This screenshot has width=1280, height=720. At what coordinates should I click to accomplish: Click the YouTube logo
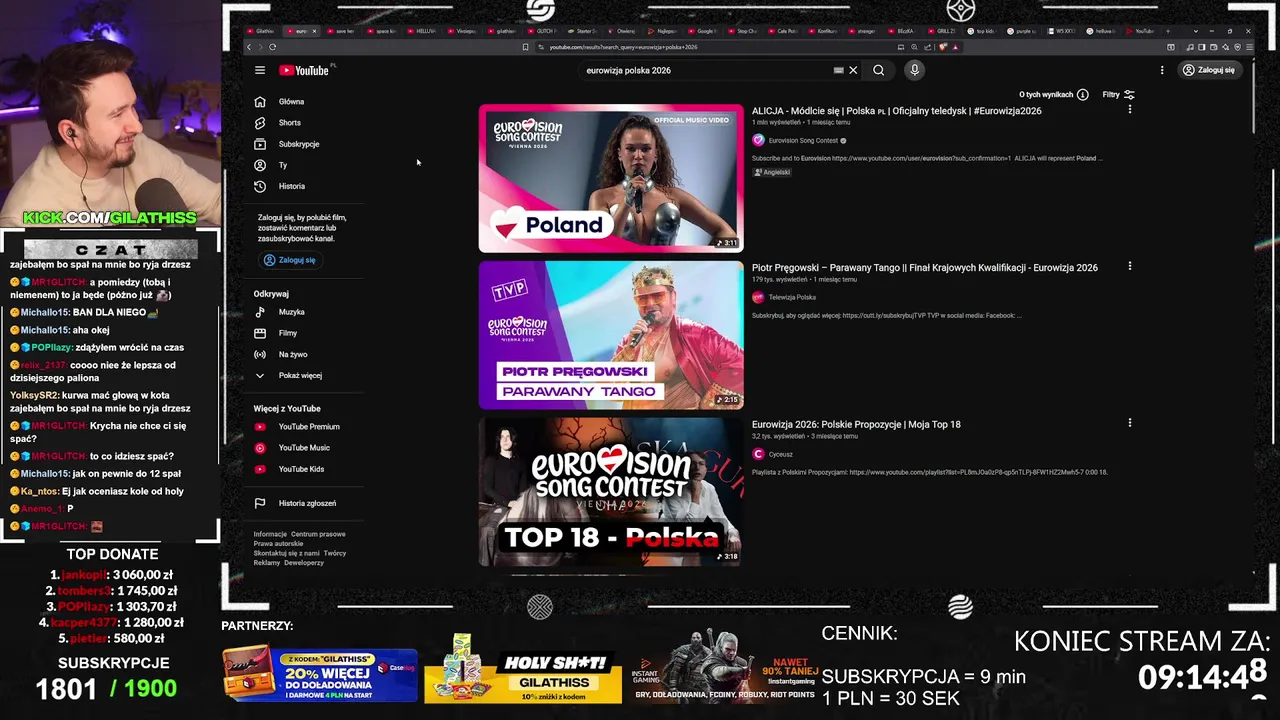304,70
